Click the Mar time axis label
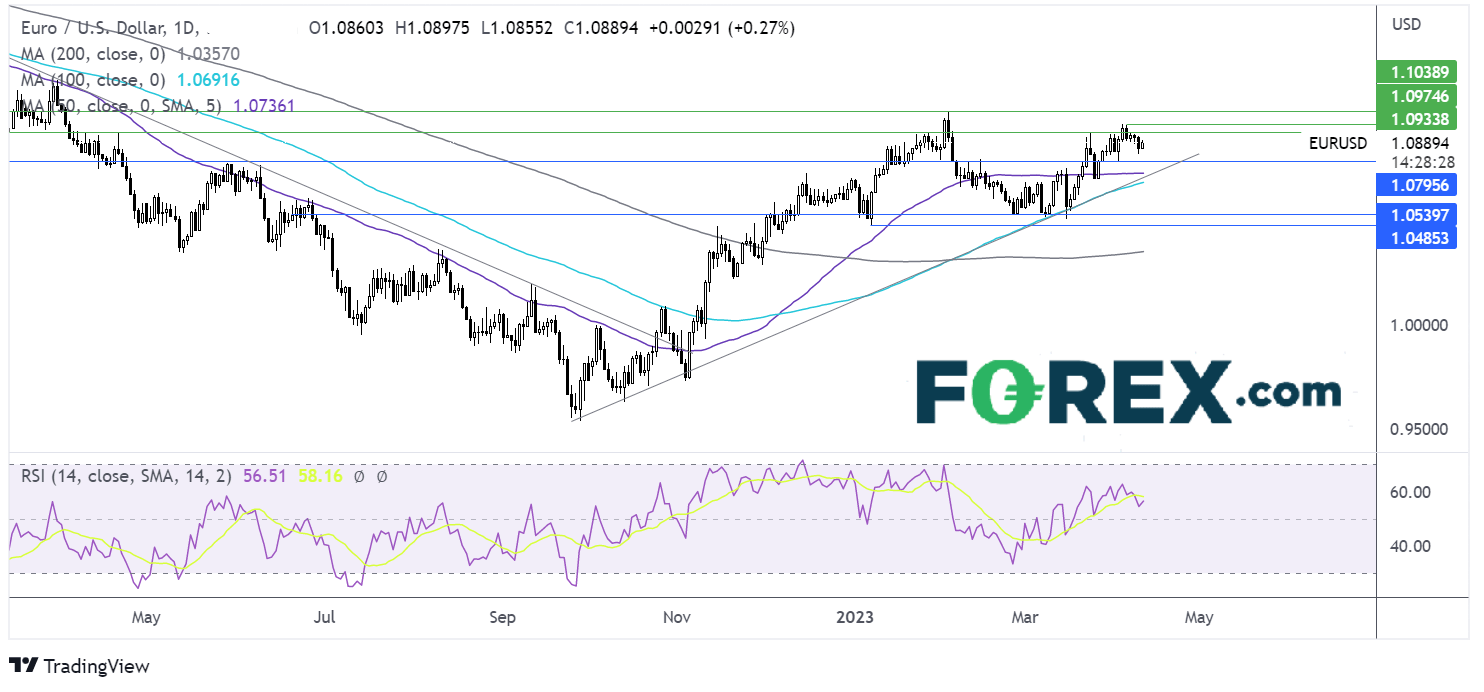This screenshot has width=1484, height=692. pyautogui.click(x=1025, y=618)
